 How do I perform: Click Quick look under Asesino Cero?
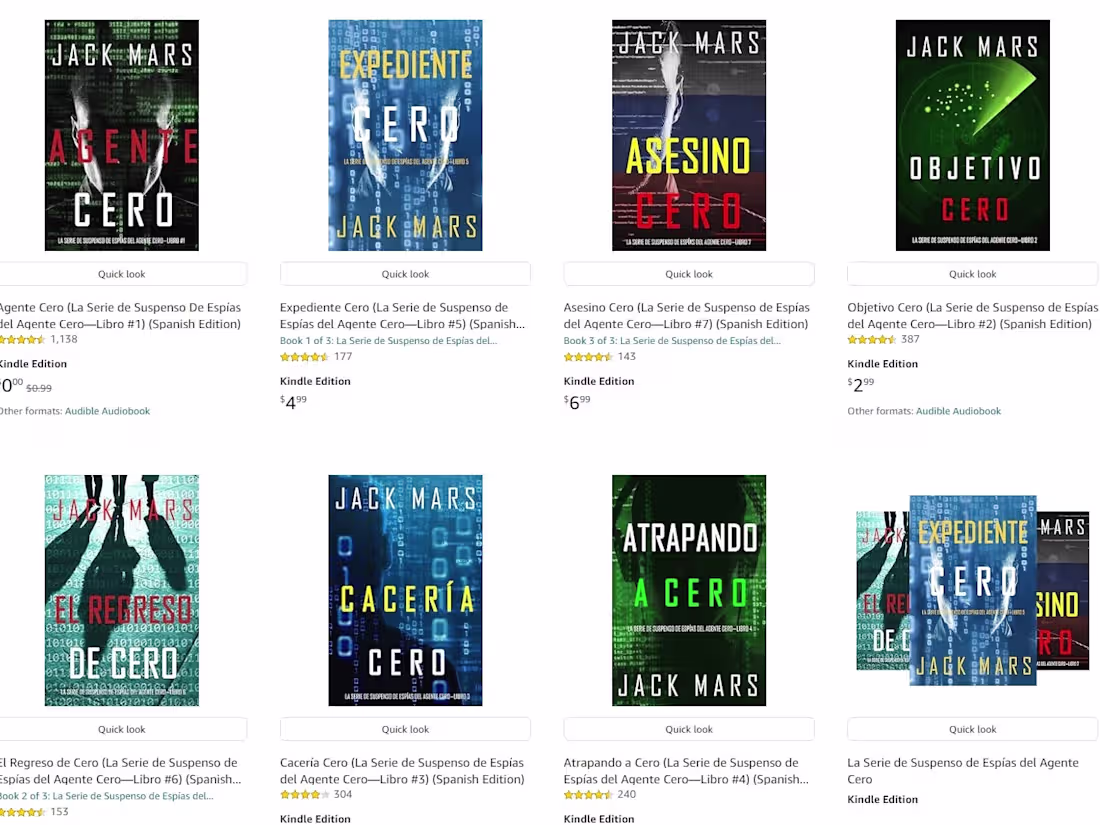[689, 274]
